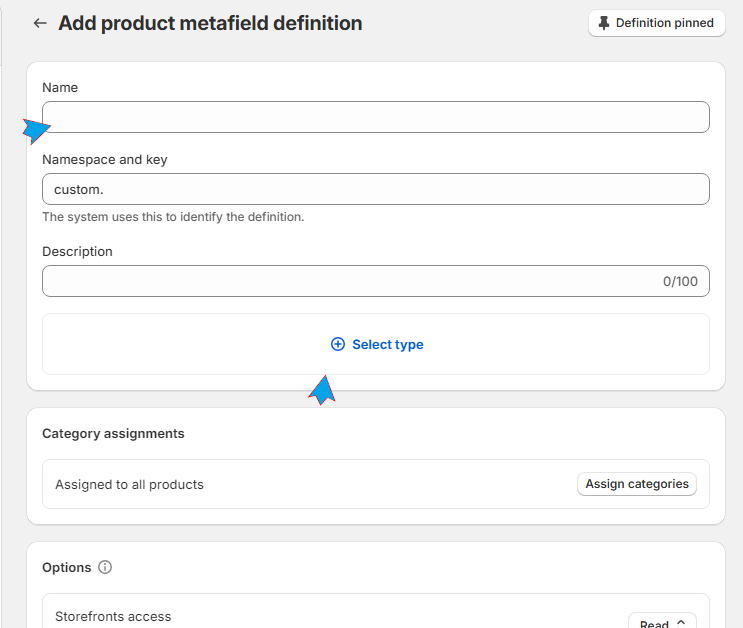The height and width of the screenshot is (628, 743).
Task: Focus the Name input field
Action: (375, 117)
